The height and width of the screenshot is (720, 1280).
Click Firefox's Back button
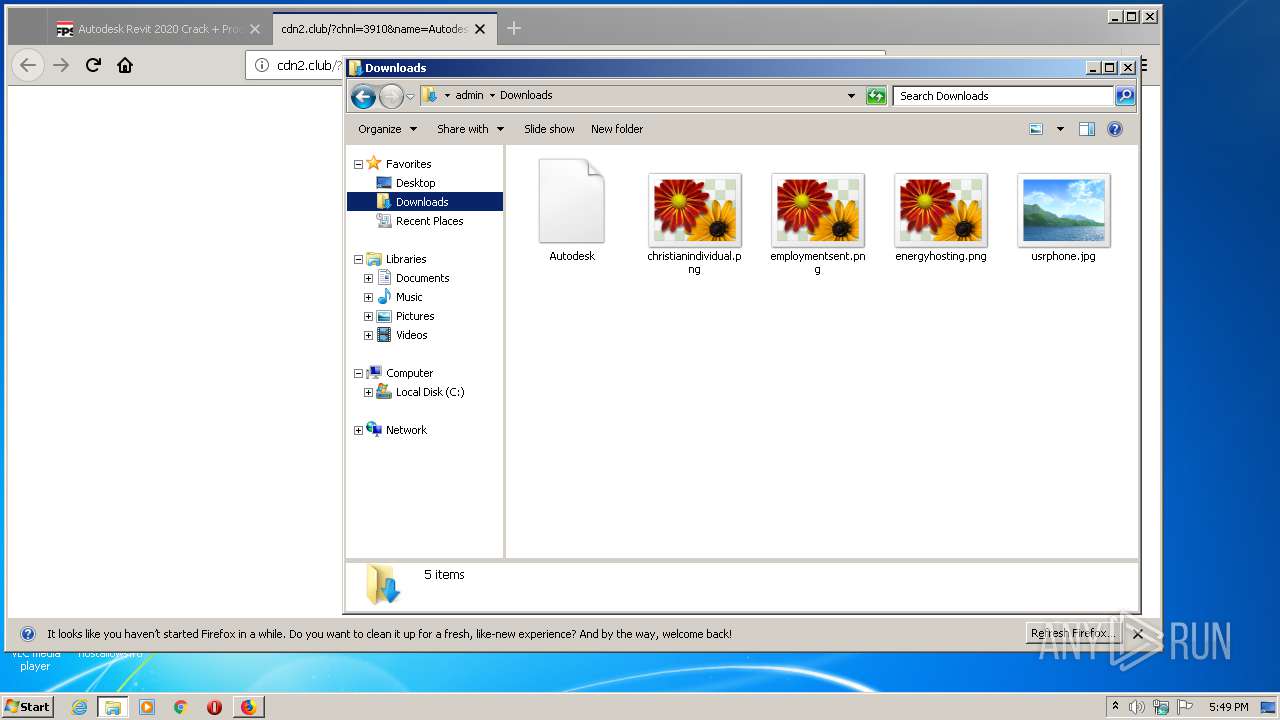click(28, 65)
